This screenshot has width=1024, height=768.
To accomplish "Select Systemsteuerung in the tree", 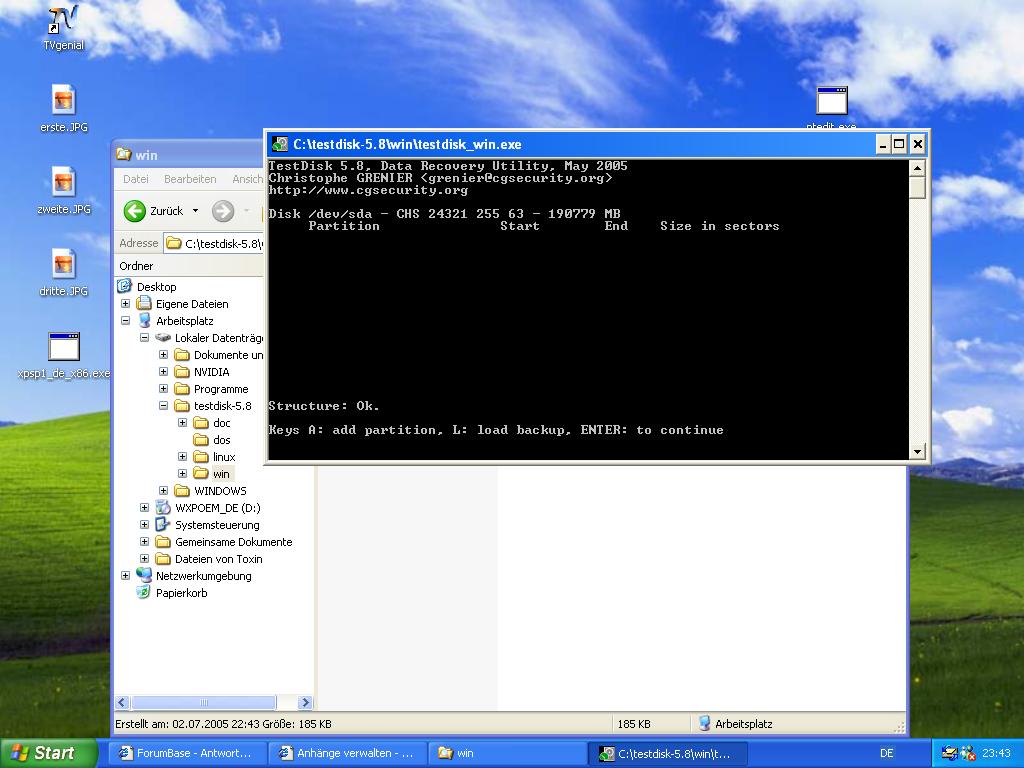I will coord(217,524).
